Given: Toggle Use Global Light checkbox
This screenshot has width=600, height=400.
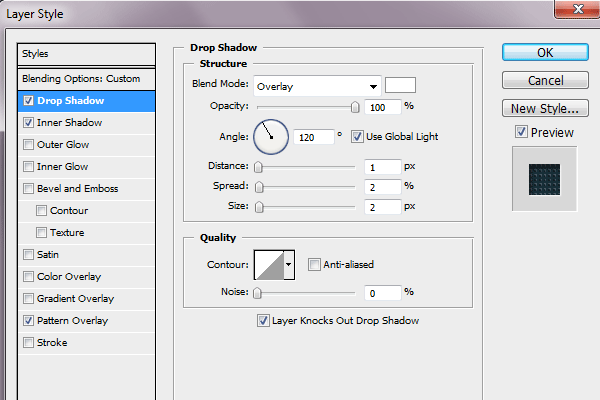Looking at the screenshot, I should pos(357,136).
